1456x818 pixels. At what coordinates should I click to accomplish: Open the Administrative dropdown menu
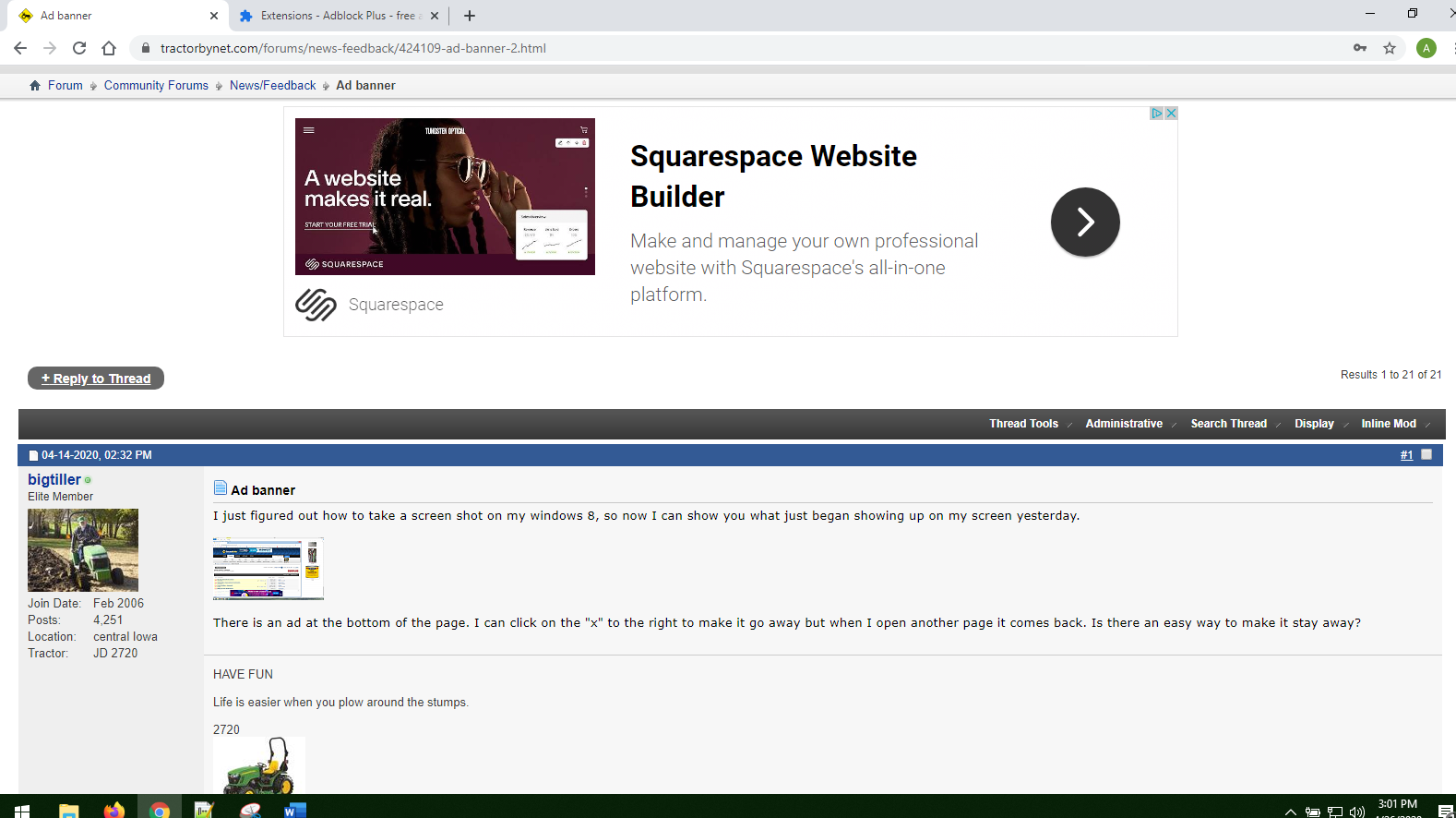pos(1124,424)
